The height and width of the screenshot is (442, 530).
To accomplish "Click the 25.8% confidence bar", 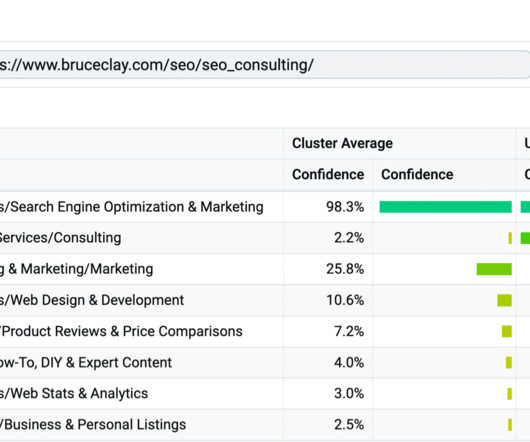I will coord(494,269).
